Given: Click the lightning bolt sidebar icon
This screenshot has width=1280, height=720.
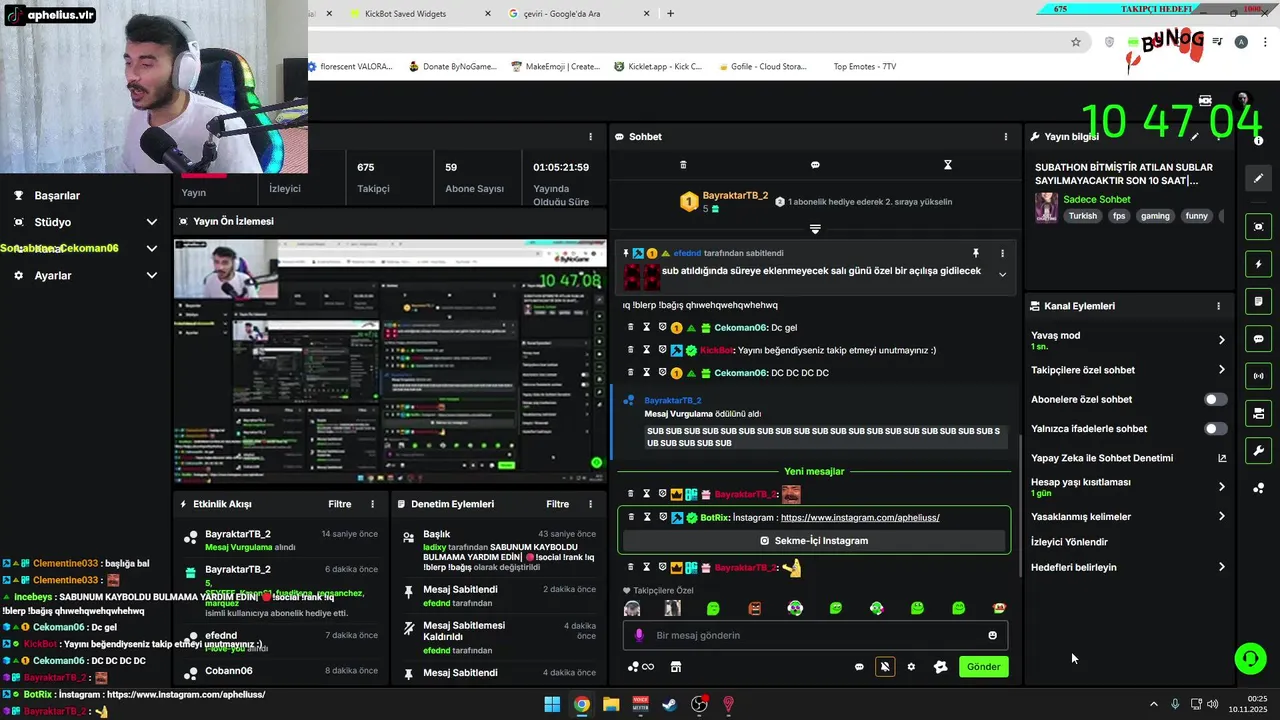Looking at the screenshot, I should [x=1258, y=264].
